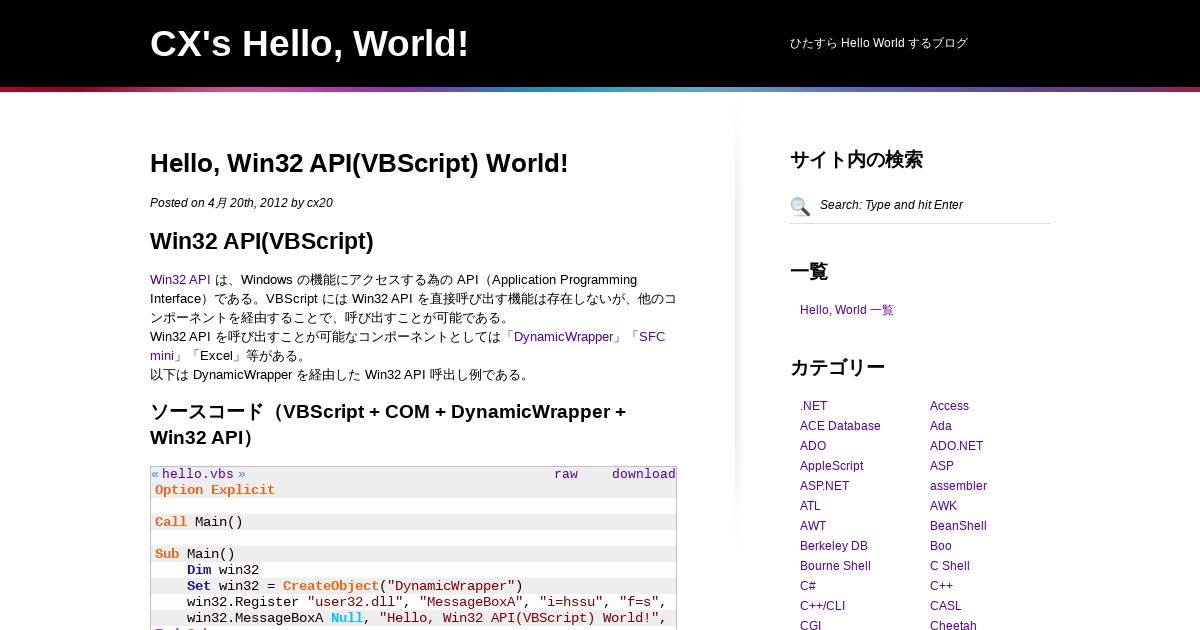1200x630 pixels.
Task: Click the right » arrow beside hello.vbs
Action: tap(242, 474)
